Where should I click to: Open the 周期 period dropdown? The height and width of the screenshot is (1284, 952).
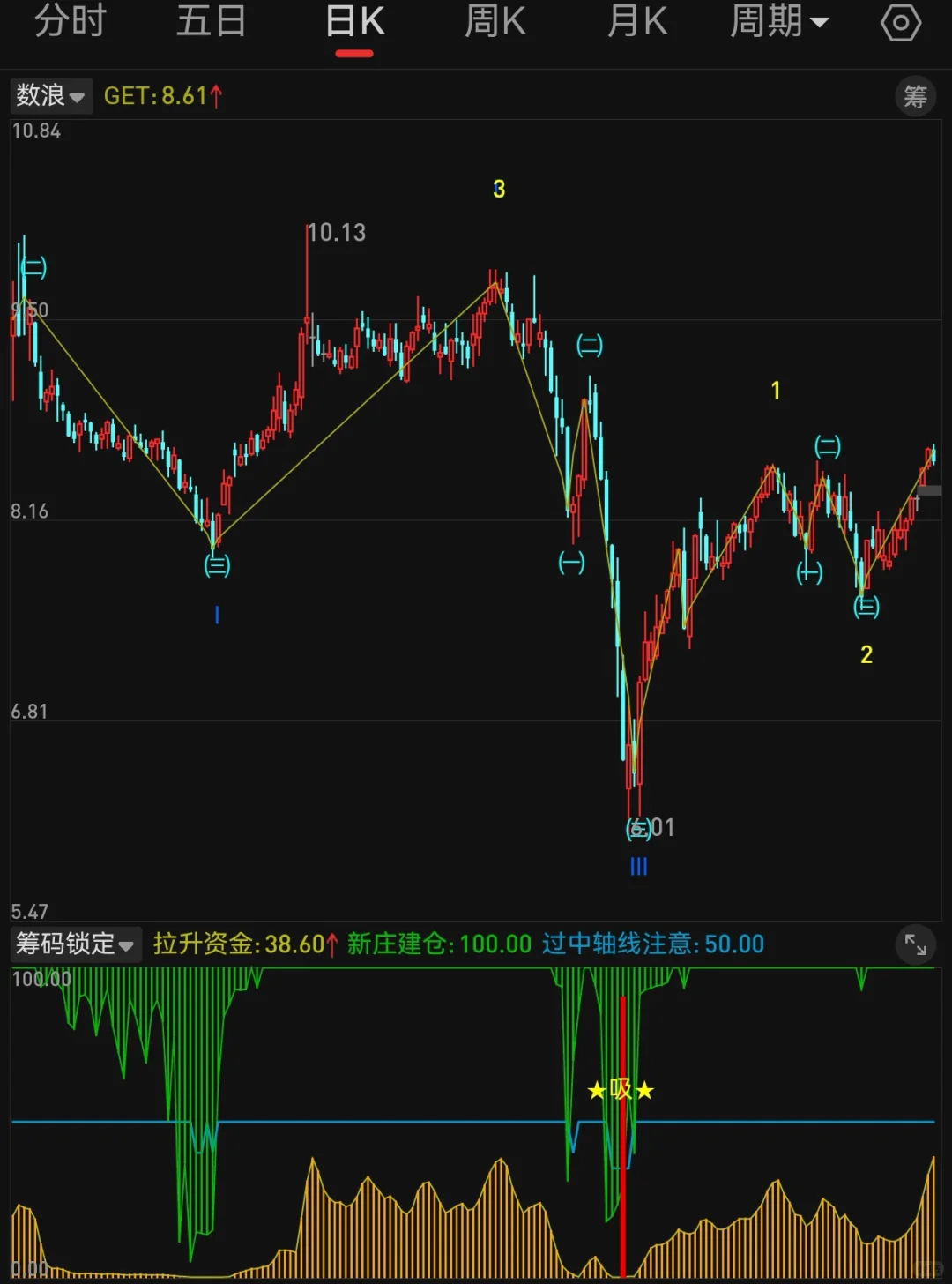(780, 22)
